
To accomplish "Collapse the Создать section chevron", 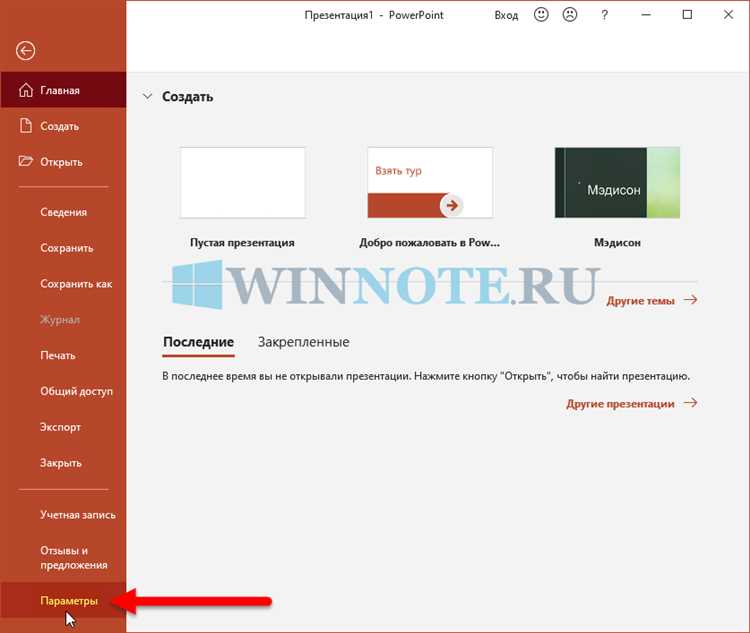I will [147, 96].
